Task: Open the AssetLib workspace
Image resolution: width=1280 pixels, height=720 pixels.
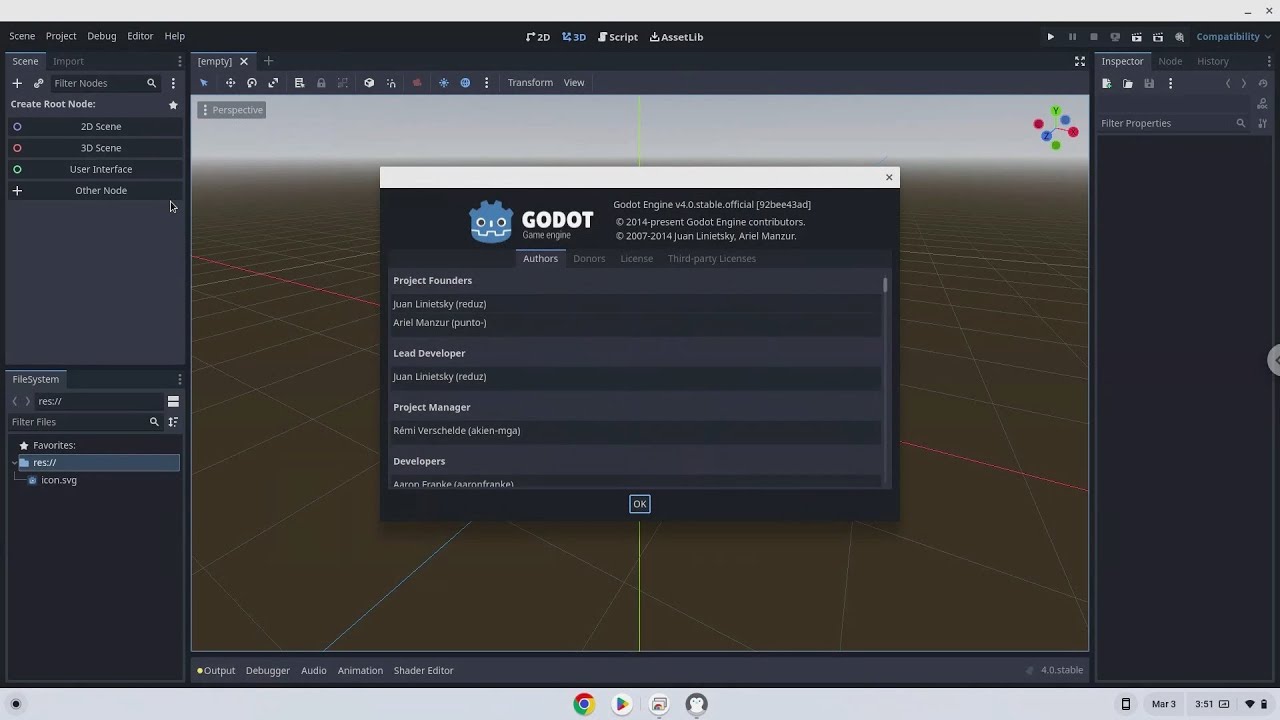Action: [x=677, y=37]
